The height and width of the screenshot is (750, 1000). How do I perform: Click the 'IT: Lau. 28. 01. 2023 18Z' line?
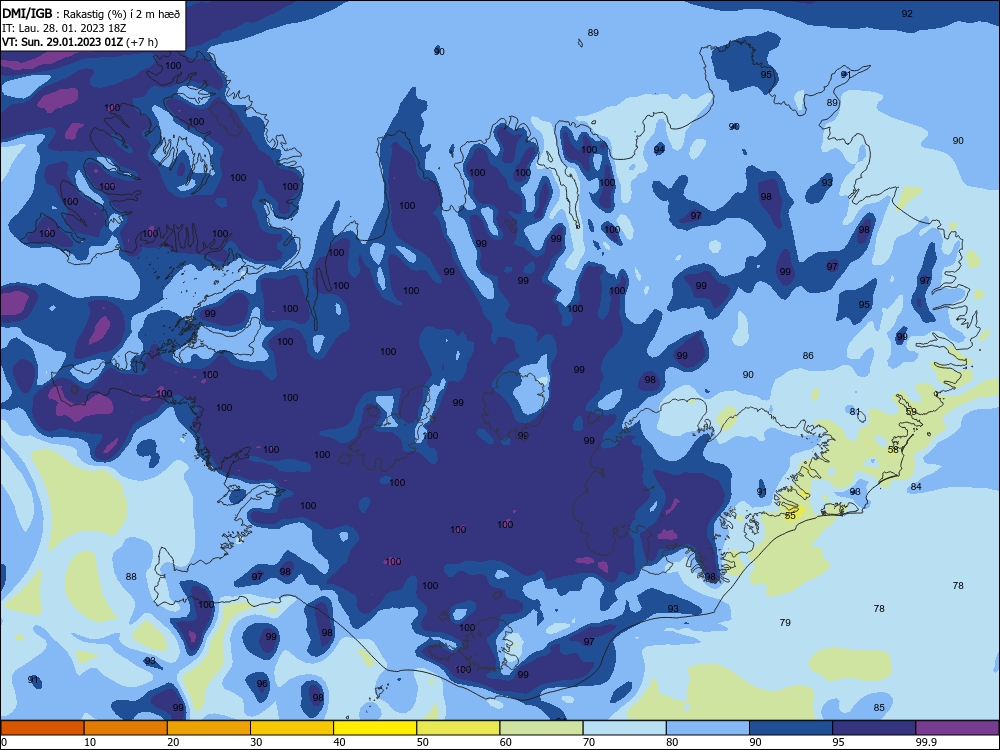tap(64, 28)
